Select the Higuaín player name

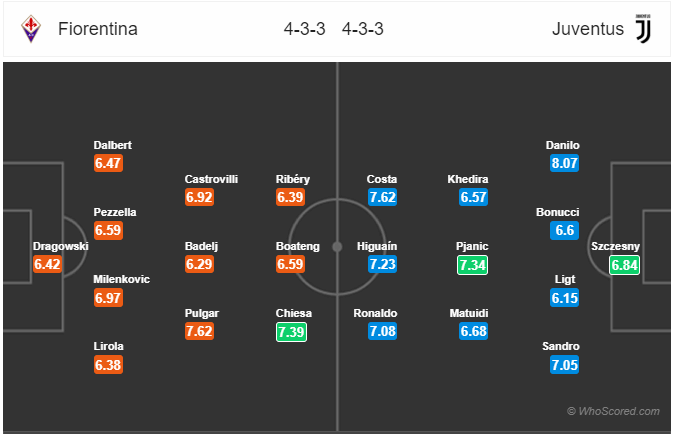pyautogui.click(x=377, y=246)
